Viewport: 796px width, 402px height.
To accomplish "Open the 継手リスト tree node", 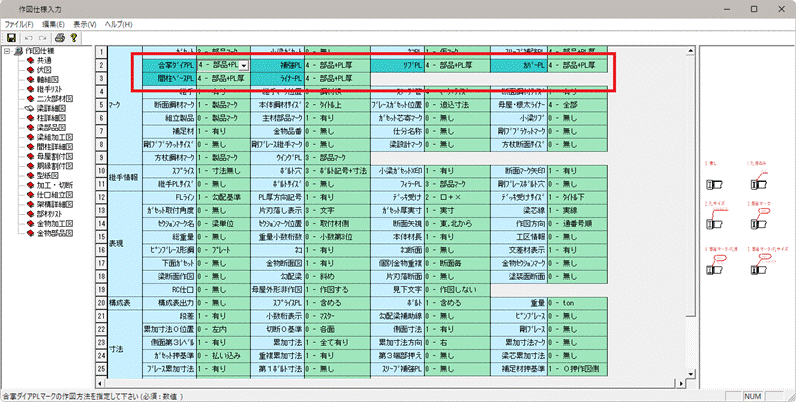I will click(x=52, y=88).
